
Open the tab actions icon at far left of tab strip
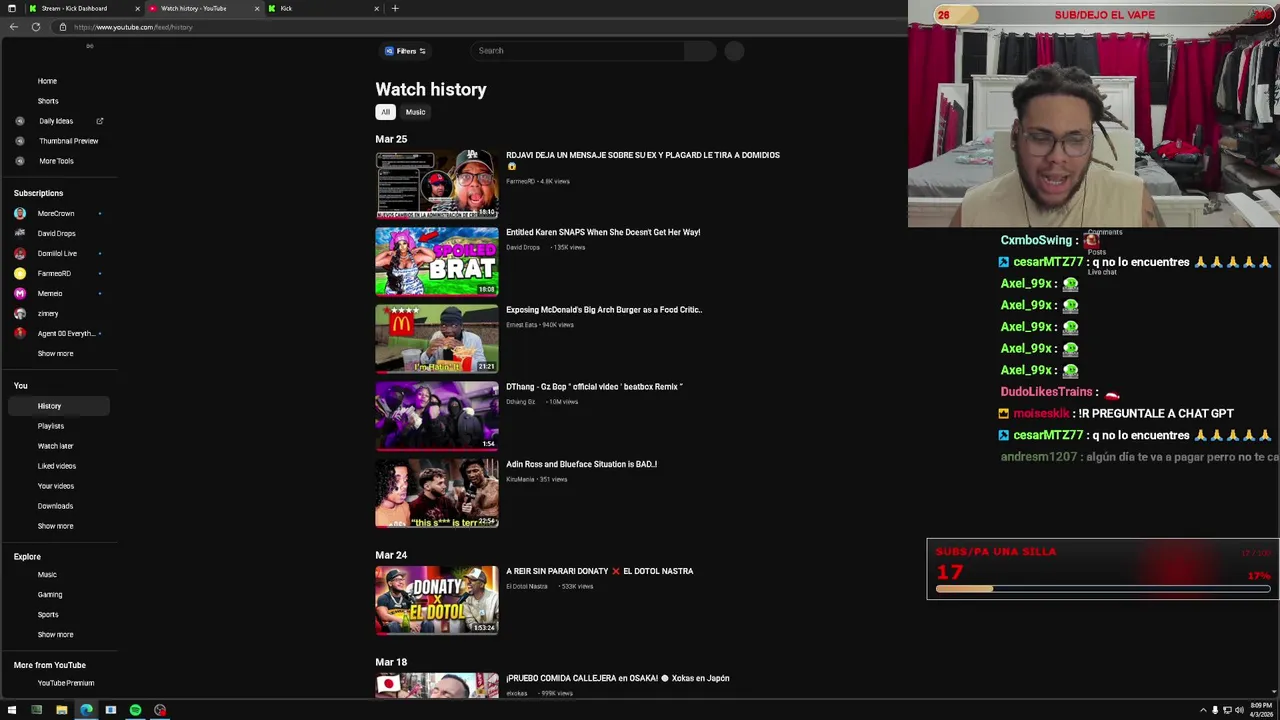coord(11,8)
